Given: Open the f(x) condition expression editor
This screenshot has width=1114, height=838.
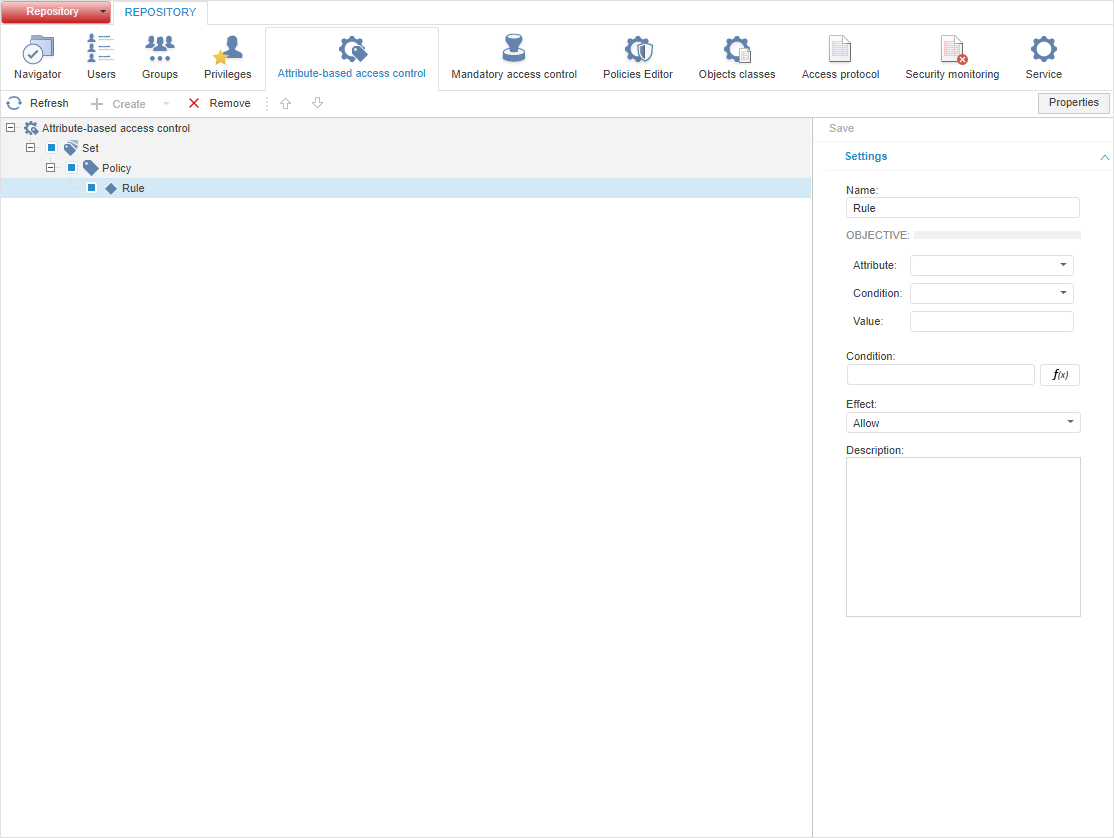Looking at the screenshot, I should [x=1060, y=375].
